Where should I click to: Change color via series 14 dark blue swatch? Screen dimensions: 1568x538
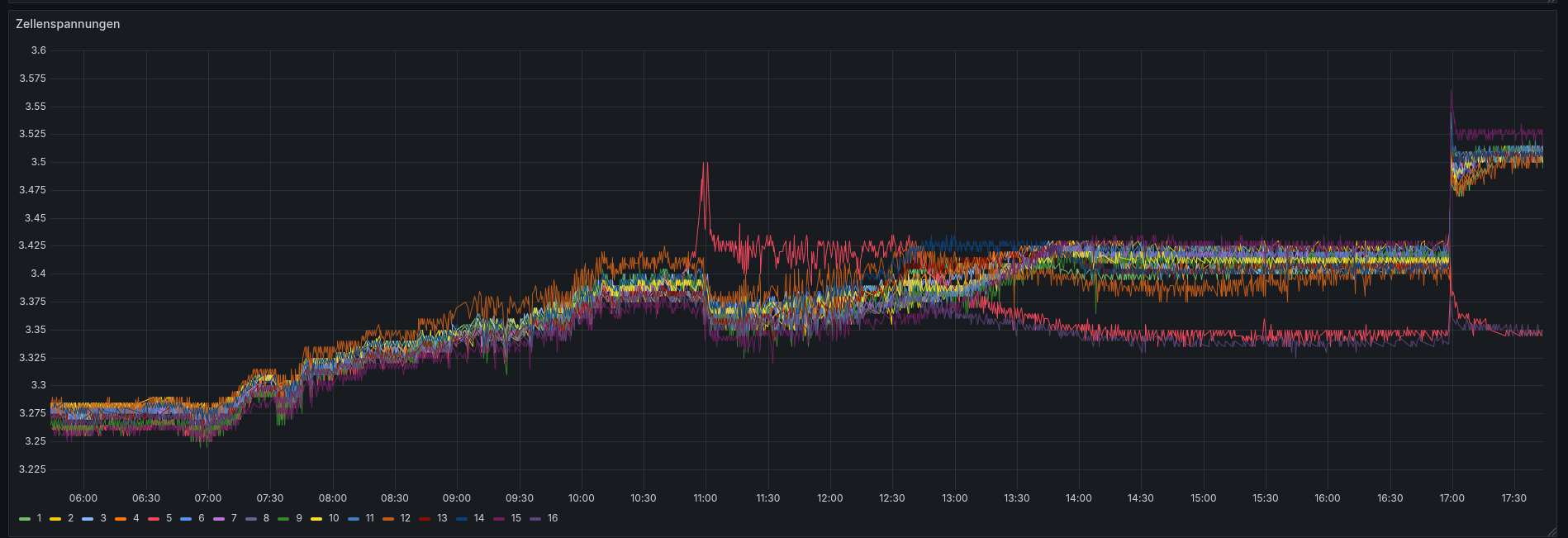click(462, 519)
